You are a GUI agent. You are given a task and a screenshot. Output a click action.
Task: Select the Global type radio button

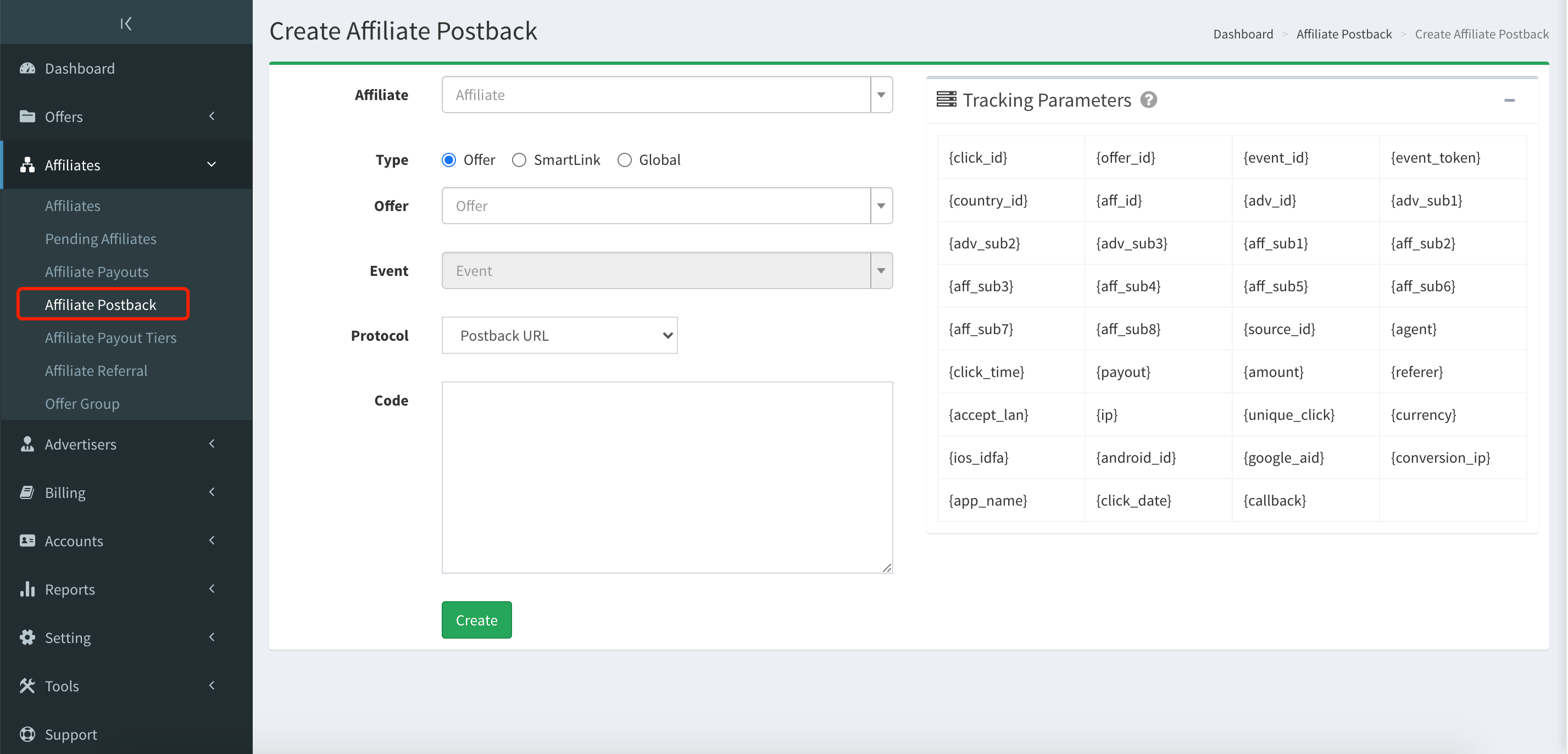coord(624,159)
